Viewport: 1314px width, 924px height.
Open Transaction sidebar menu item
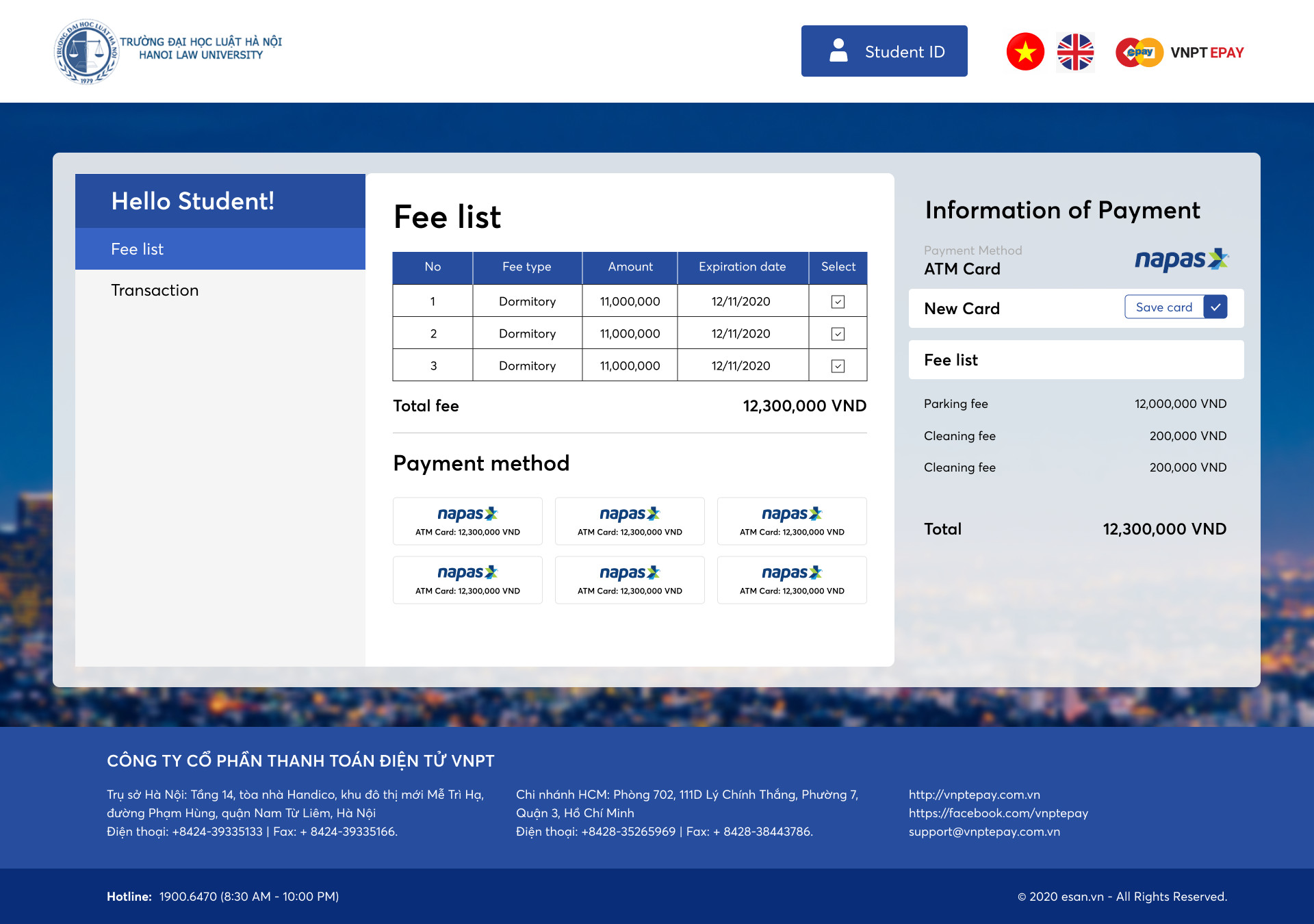pyautogui.click(x=220, y=290)
